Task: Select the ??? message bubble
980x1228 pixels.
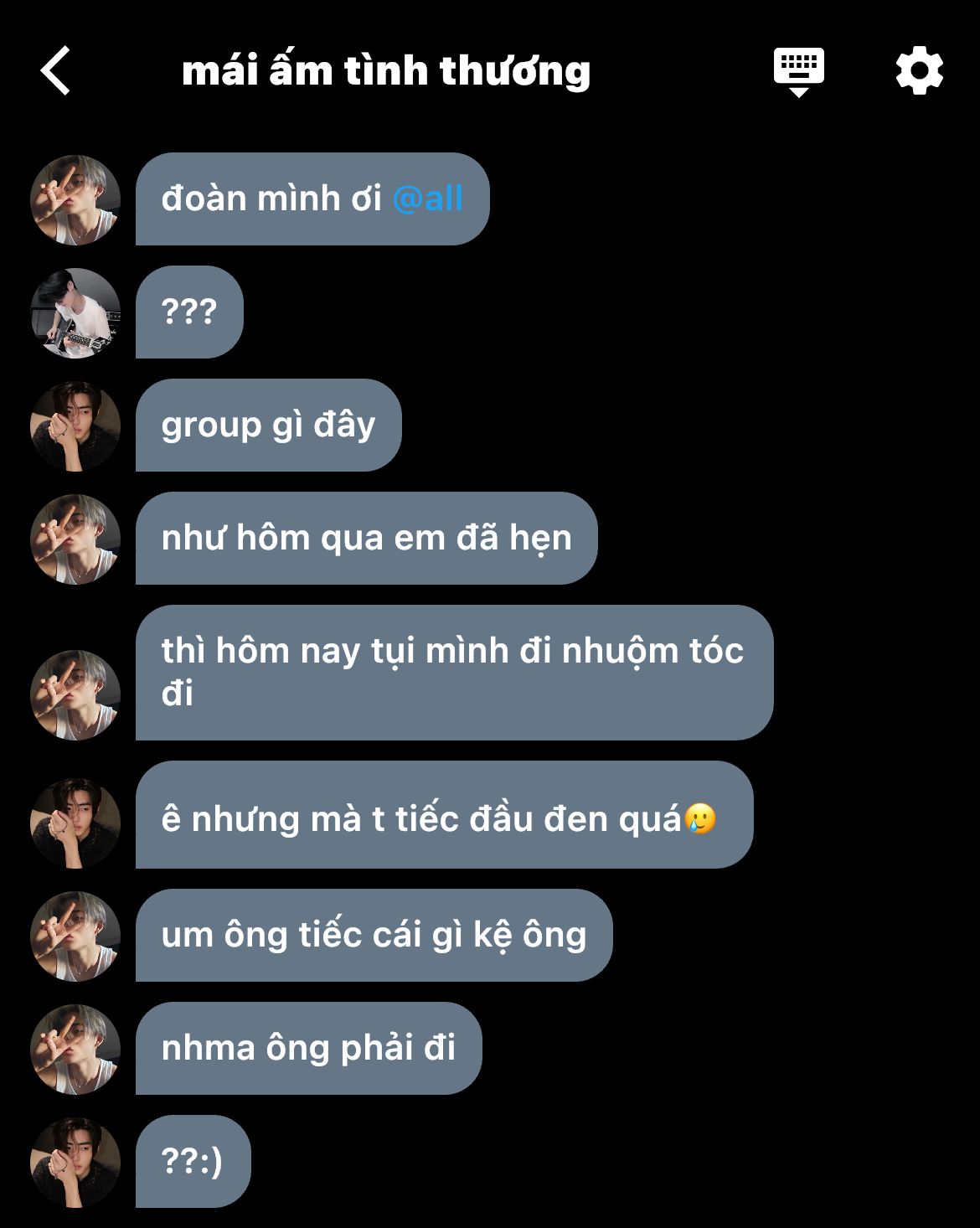Action: point(189,312)
